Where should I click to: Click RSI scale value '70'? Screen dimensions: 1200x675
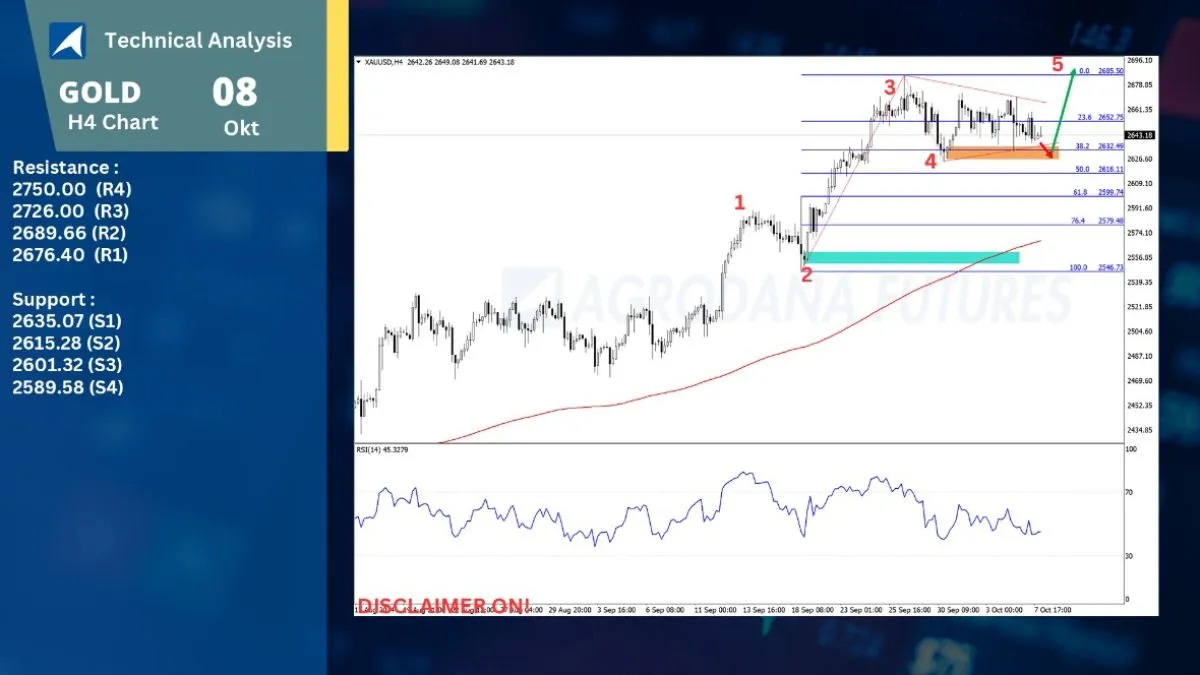[1131, 493]
